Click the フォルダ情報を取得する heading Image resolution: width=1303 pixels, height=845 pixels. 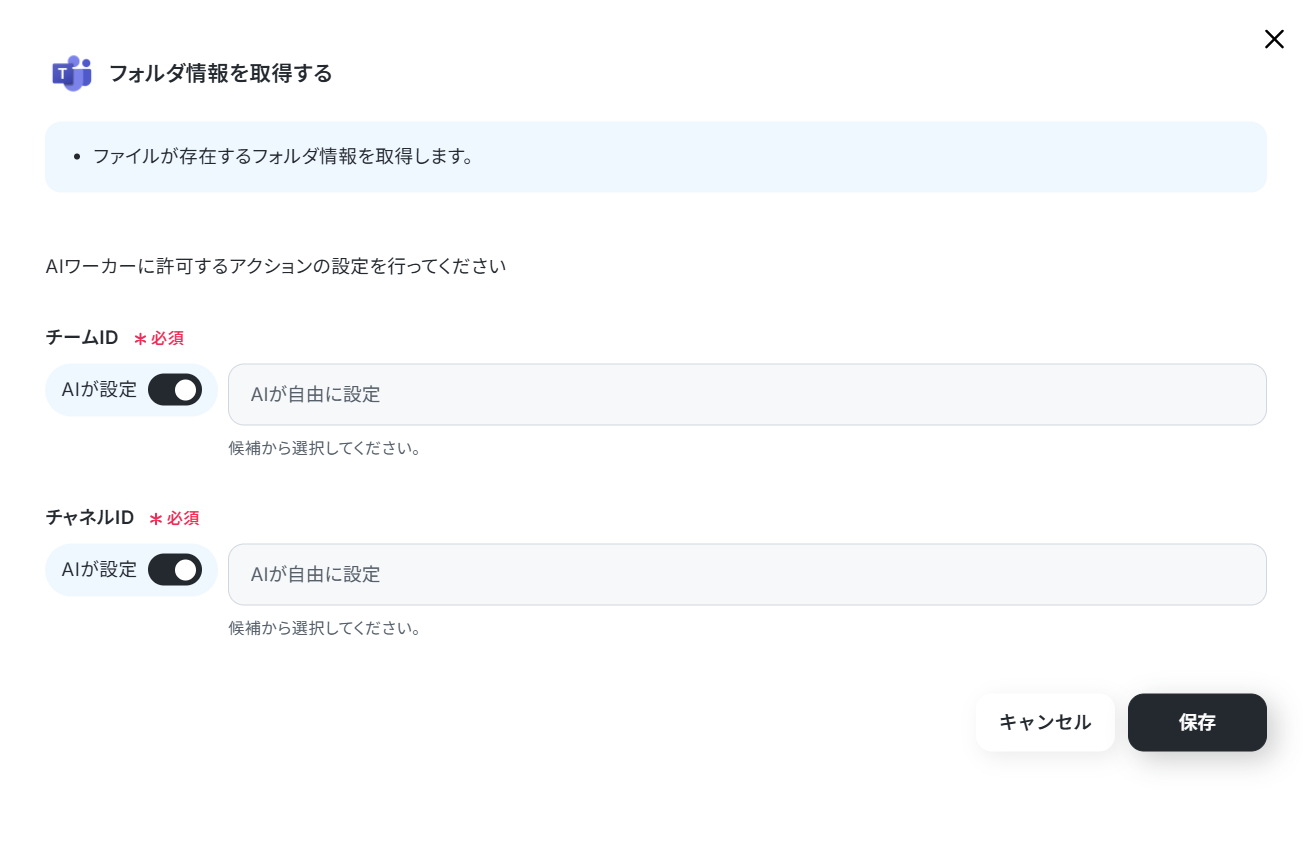220,73
